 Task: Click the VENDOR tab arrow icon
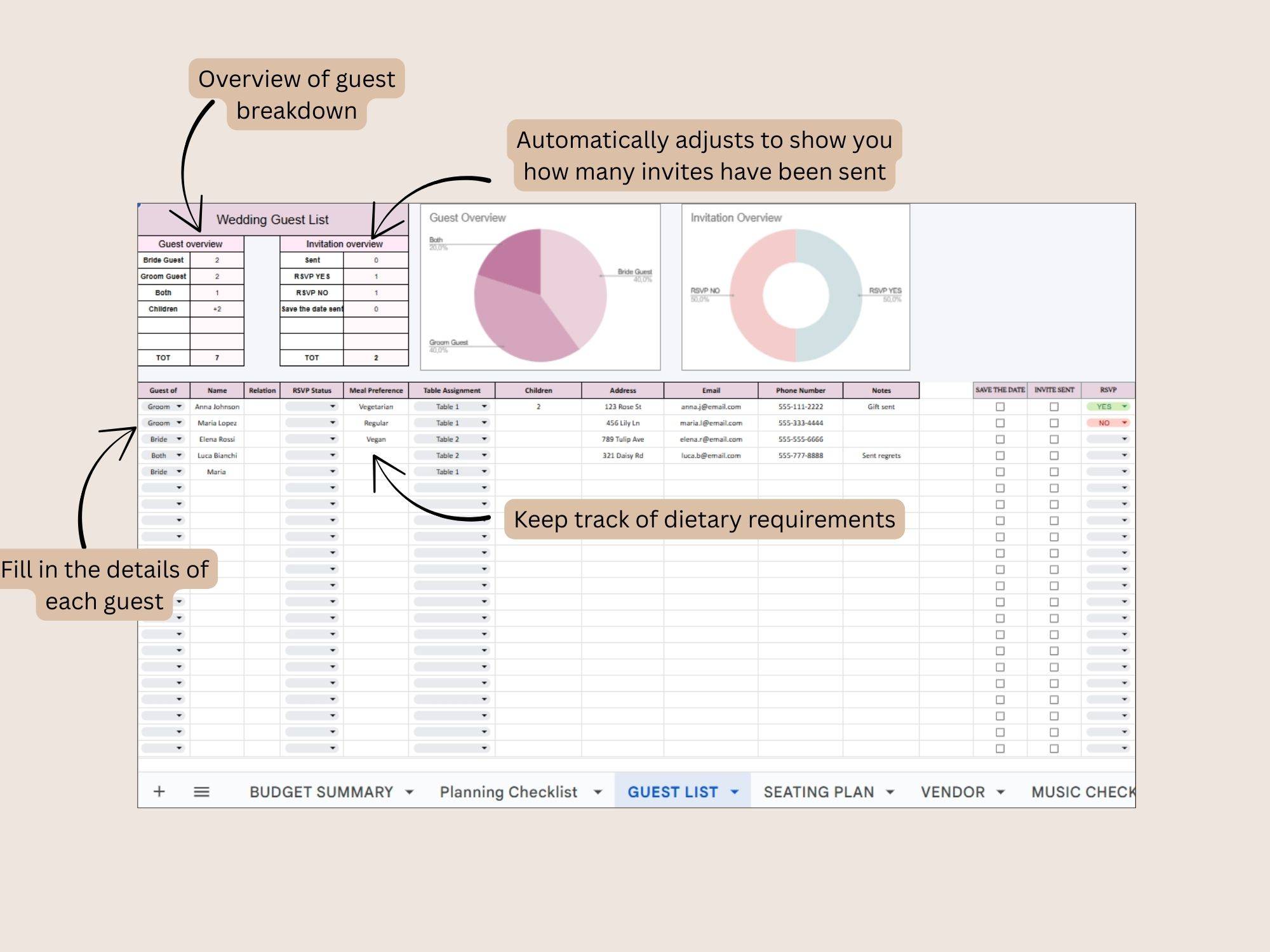(x=1001, y=792)
